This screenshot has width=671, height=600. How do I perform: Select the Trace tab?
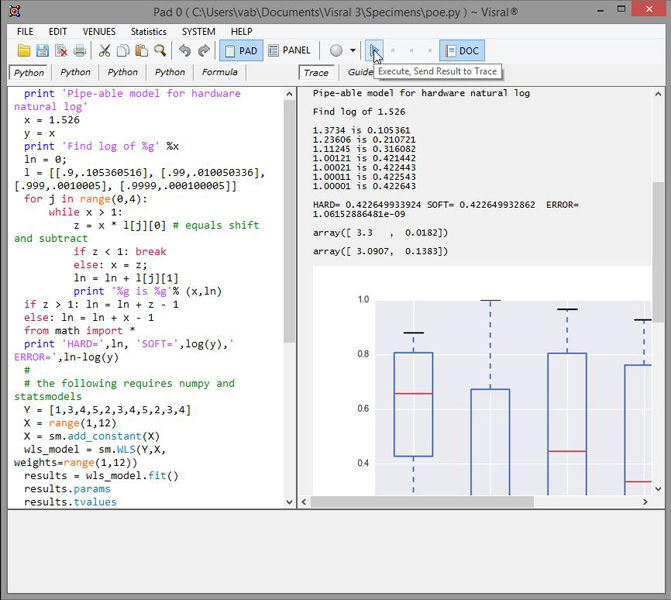[316, 73]
